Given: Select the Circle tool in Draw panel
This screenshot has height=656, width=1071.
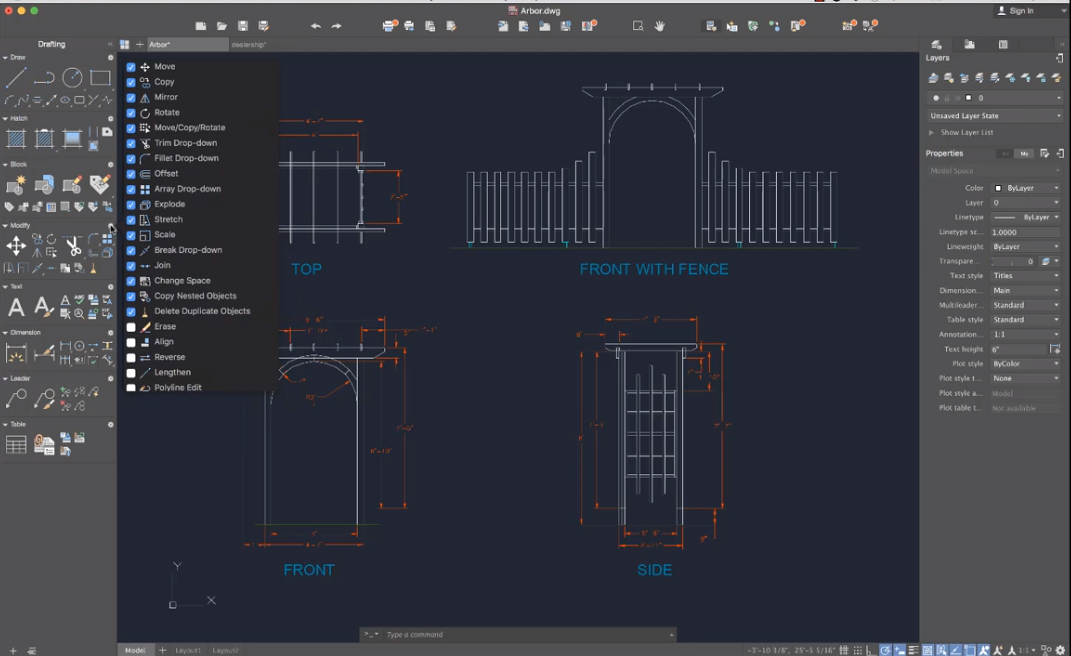Looking at the screenshot, I should (72, 77).
